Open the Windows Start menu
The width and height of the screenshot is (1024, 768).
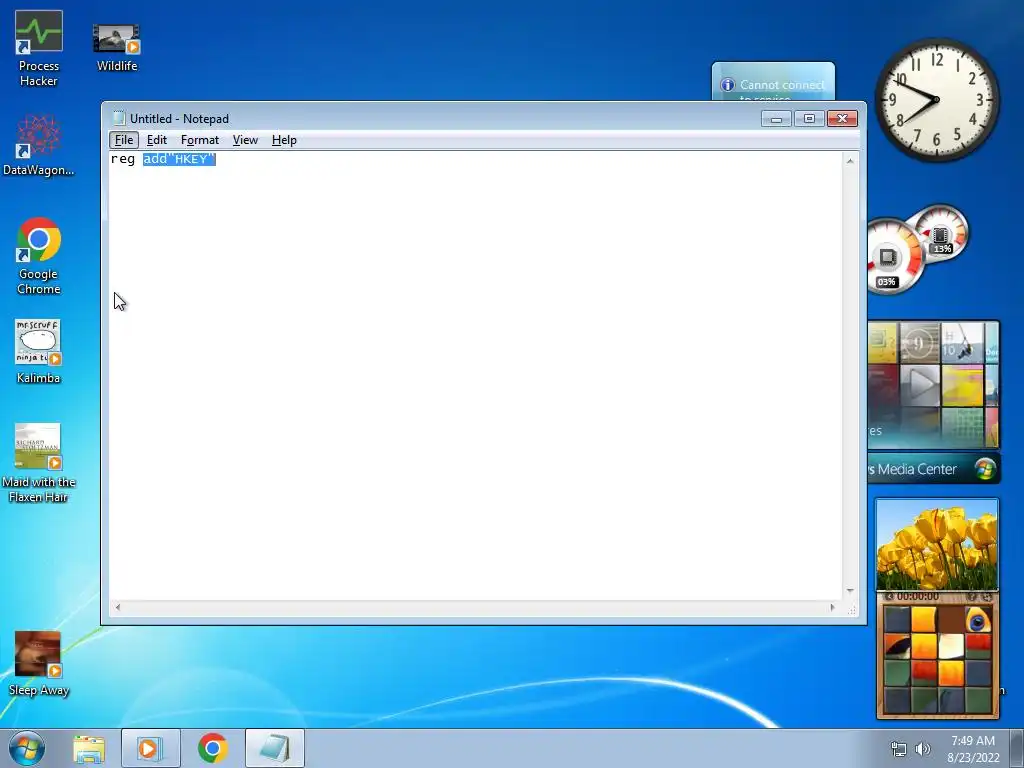click(x=27, y=748)
